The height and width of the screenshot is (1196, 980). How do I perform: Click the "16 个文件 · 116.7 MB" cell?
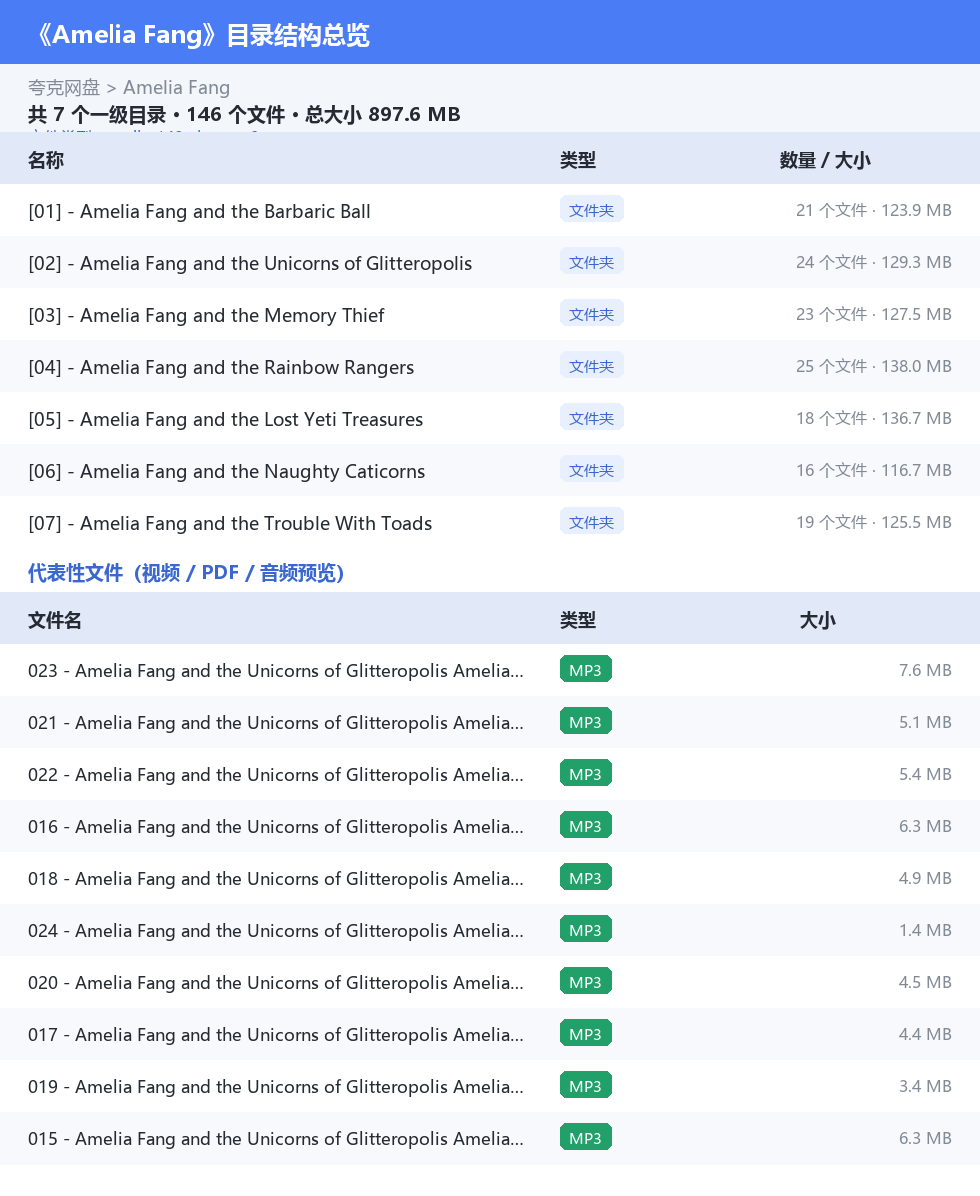click(x=873, y=469)
